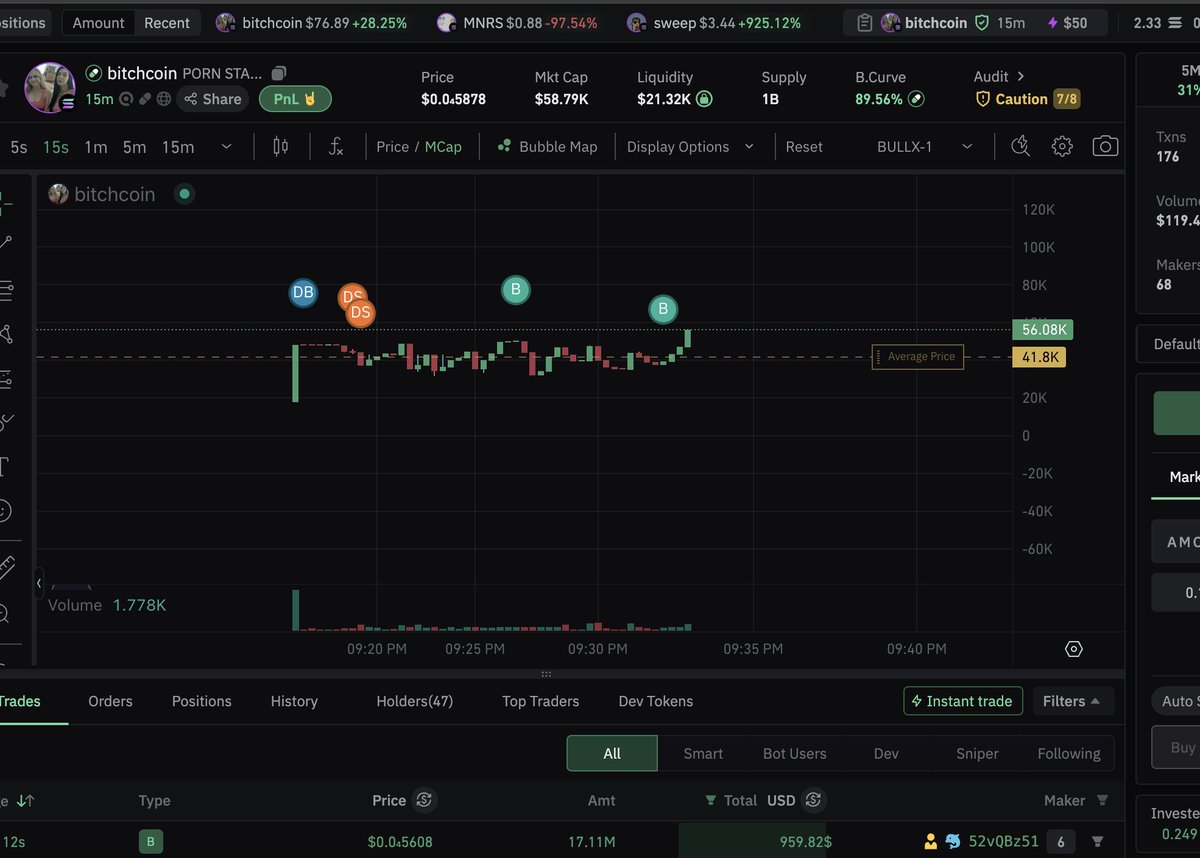Click the Total USD currency swap icon
This screenshot has width=1200, height=858.
coord(813,800)
